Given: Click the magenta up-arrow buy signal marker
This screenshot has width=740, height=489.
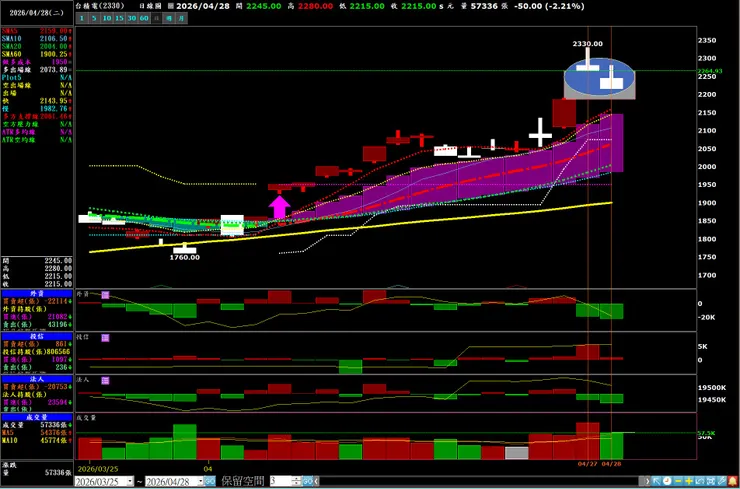Looking at the screenshot, I should coord(279,207).
